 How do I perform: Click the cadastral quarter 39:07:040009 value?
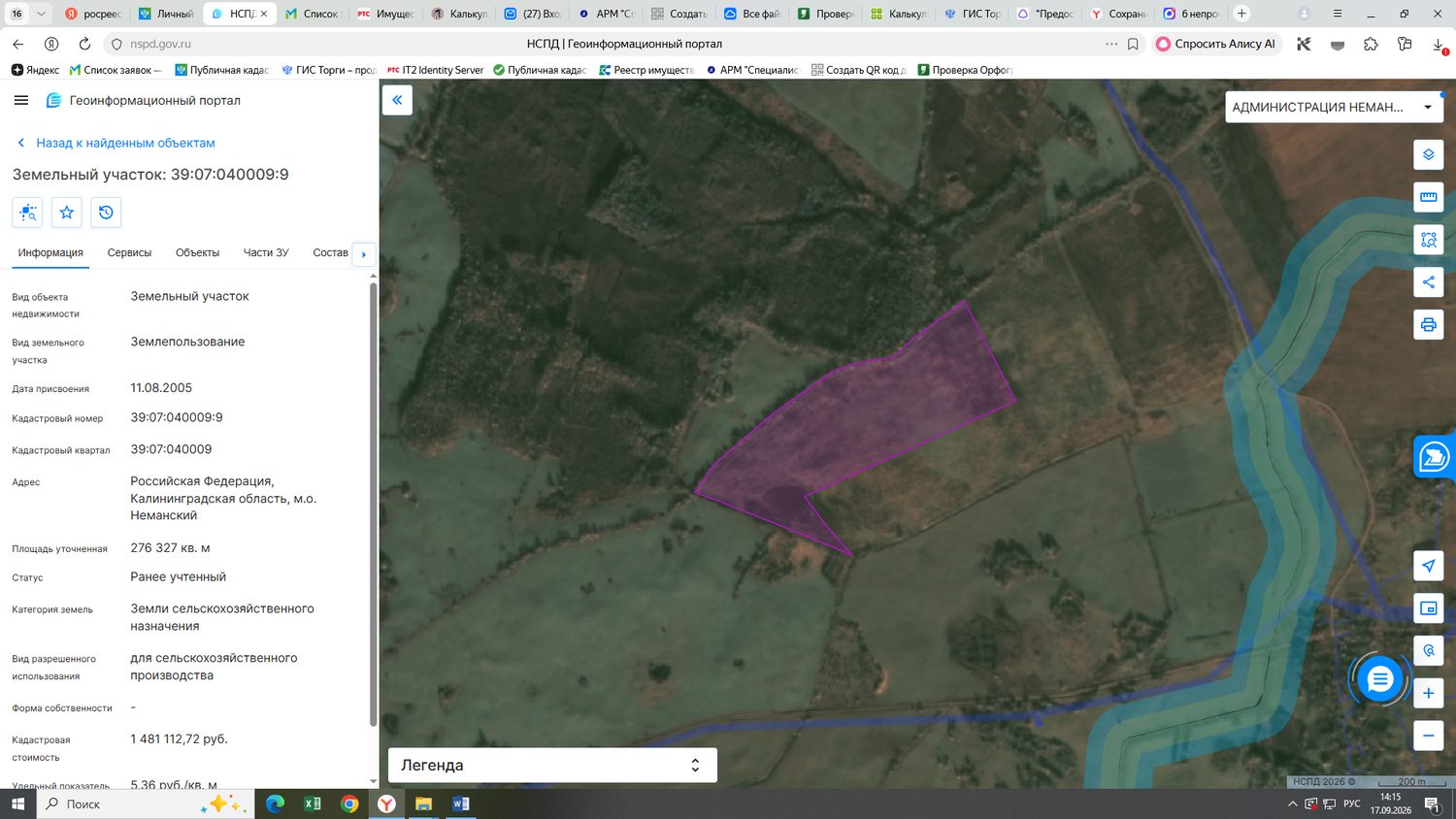pos(171,449)
